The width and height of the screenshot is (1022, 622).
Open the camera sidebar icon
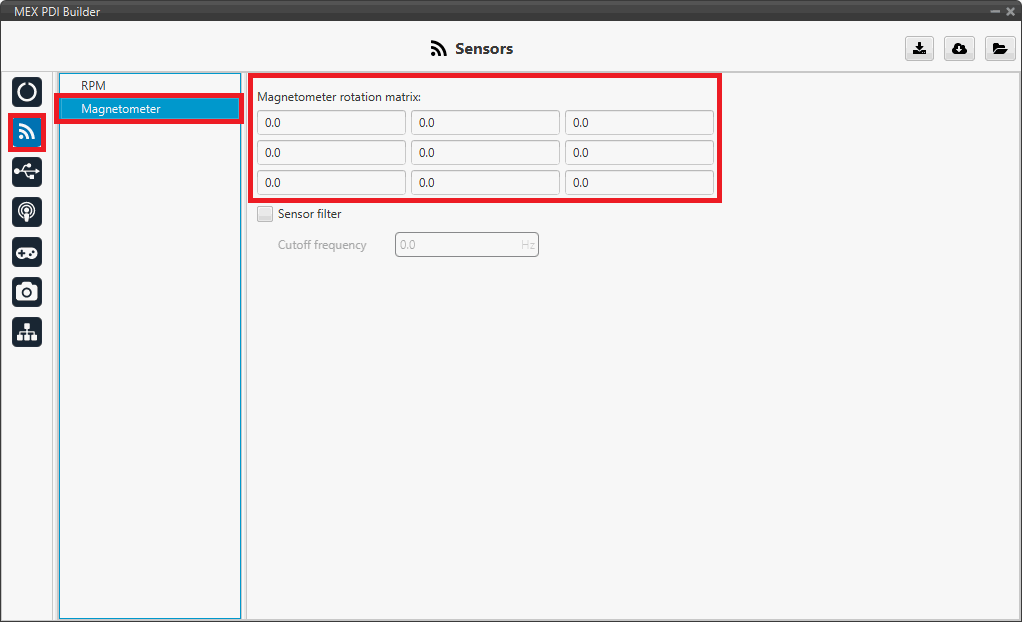[27, 292]
